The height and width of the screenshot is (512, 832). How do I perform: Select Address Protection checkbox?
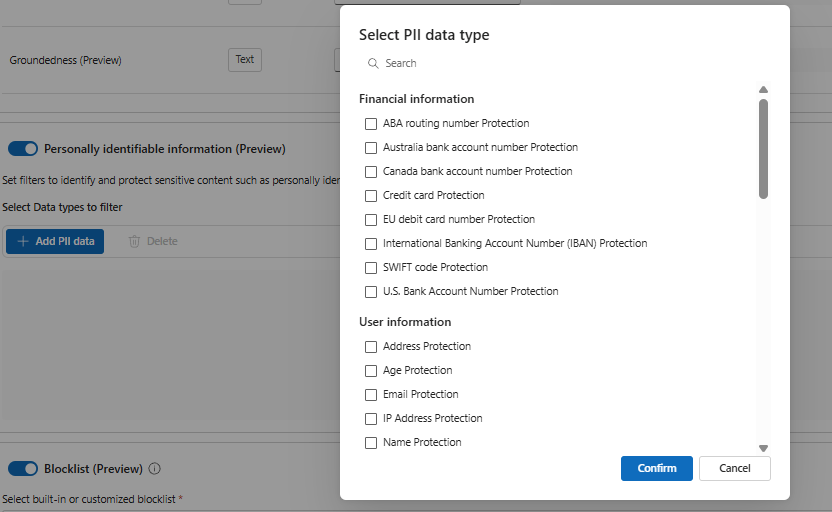pyautogui.click(x=371, y=347)
